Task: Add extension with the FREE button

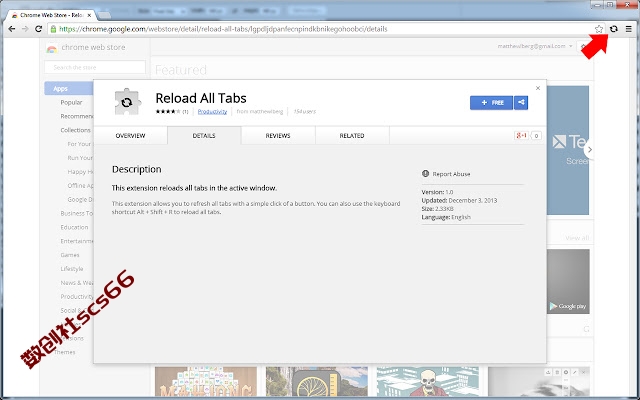Action: click(491, 102)
